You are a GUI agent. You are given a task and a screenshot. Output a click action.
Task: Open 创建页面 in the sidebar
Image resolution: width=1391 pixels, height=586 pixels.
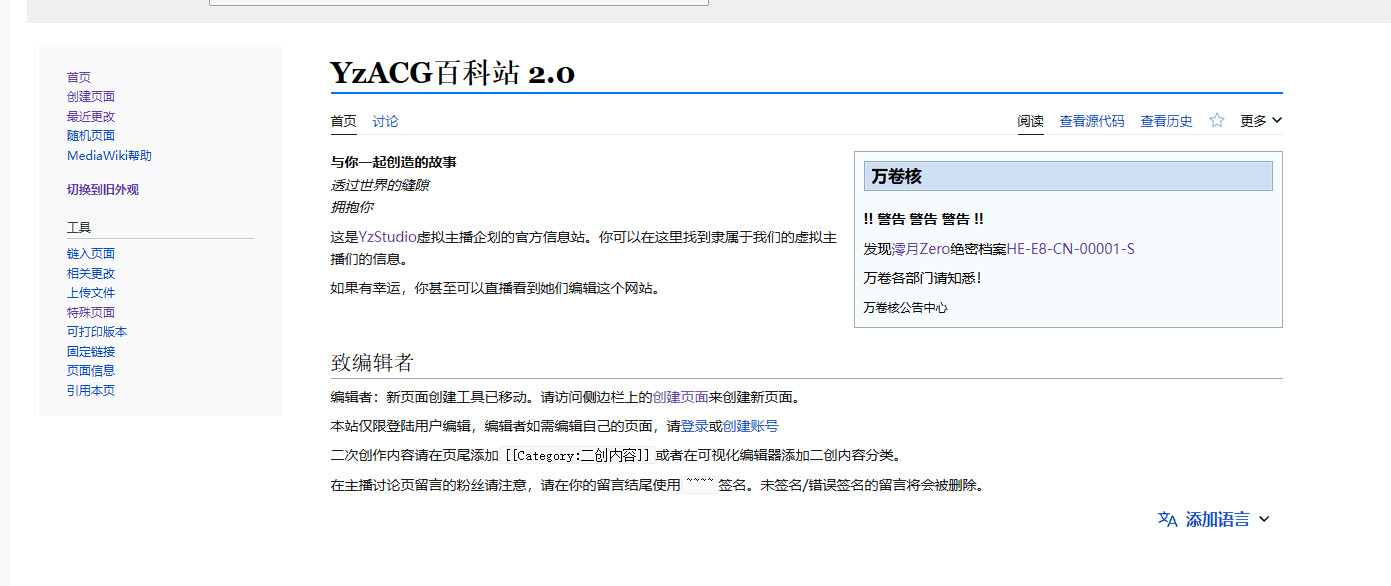point(91,97)
